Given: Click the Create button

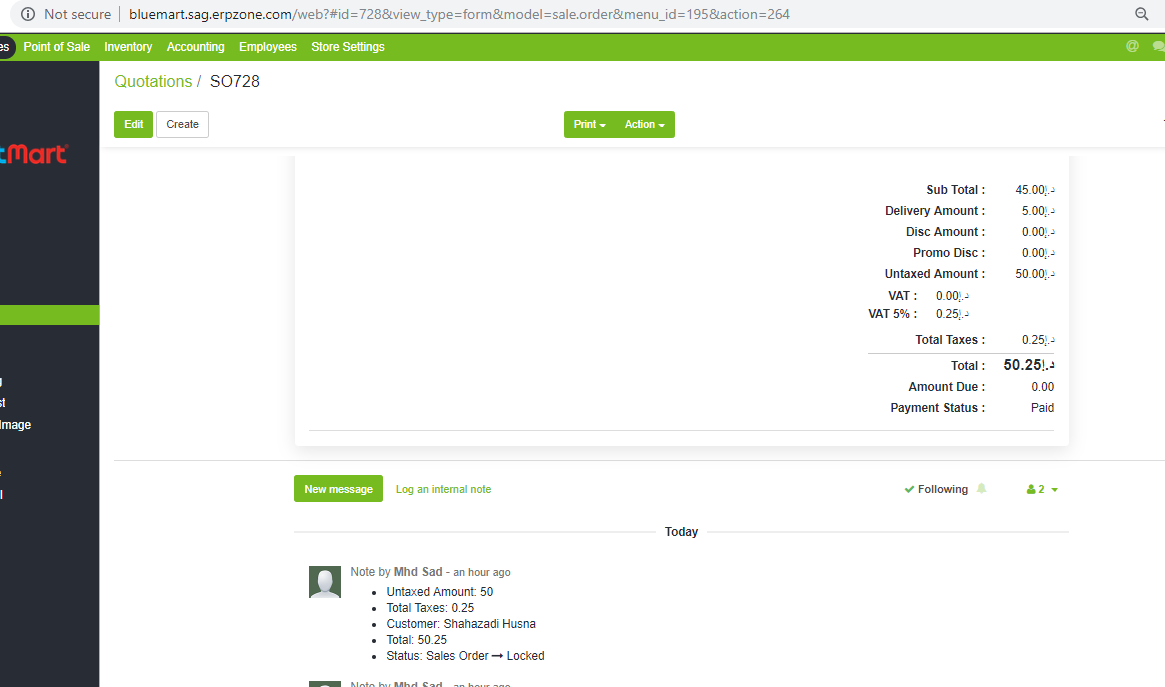Looking at the screenshot, I should [x=182, y=124].
